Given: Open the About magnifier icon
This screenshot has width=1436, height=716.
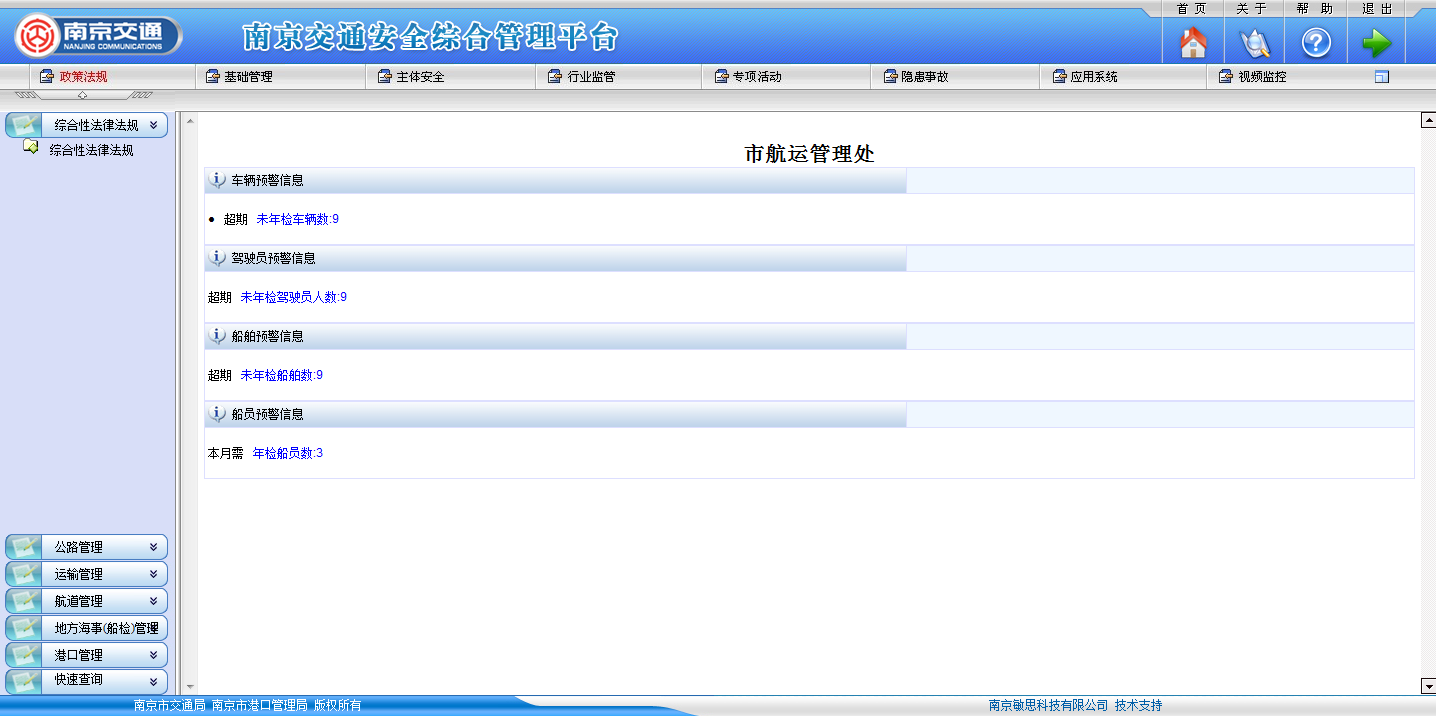Looking at the screenshot, I should (1254, 43).
